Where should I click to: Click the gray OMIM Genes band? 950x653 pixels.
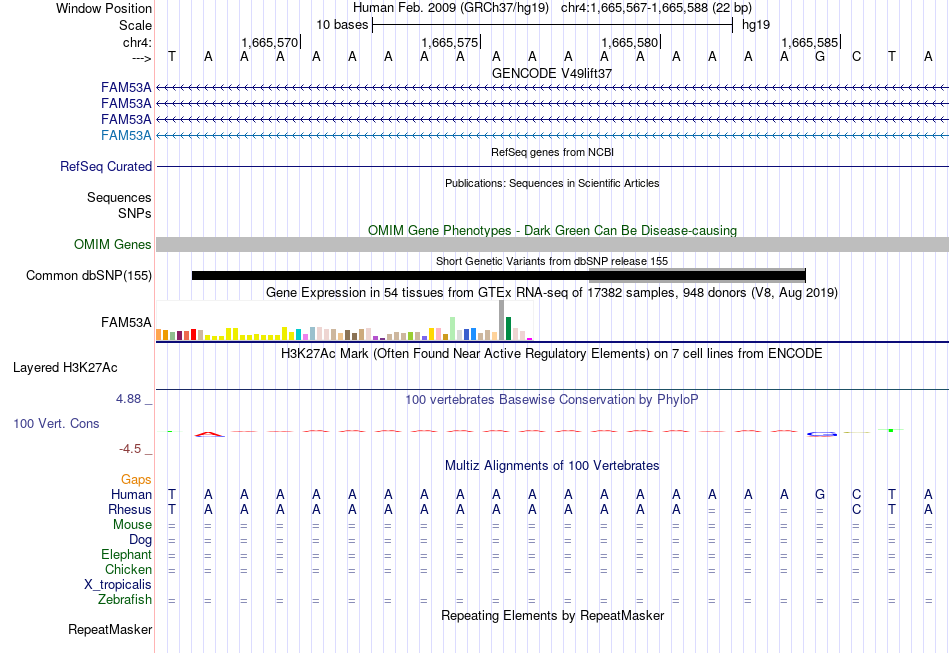(552, 244)
